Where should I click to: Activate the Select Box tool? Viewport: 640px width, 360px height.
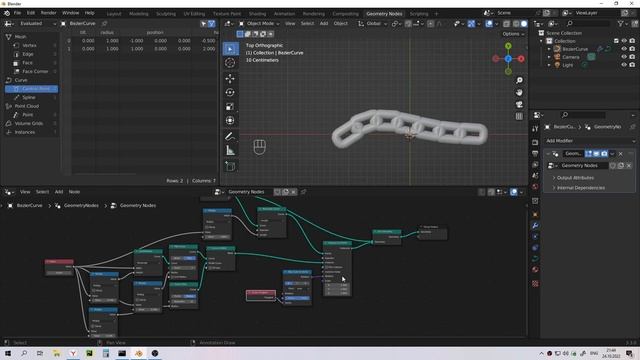tap(230, 49)
